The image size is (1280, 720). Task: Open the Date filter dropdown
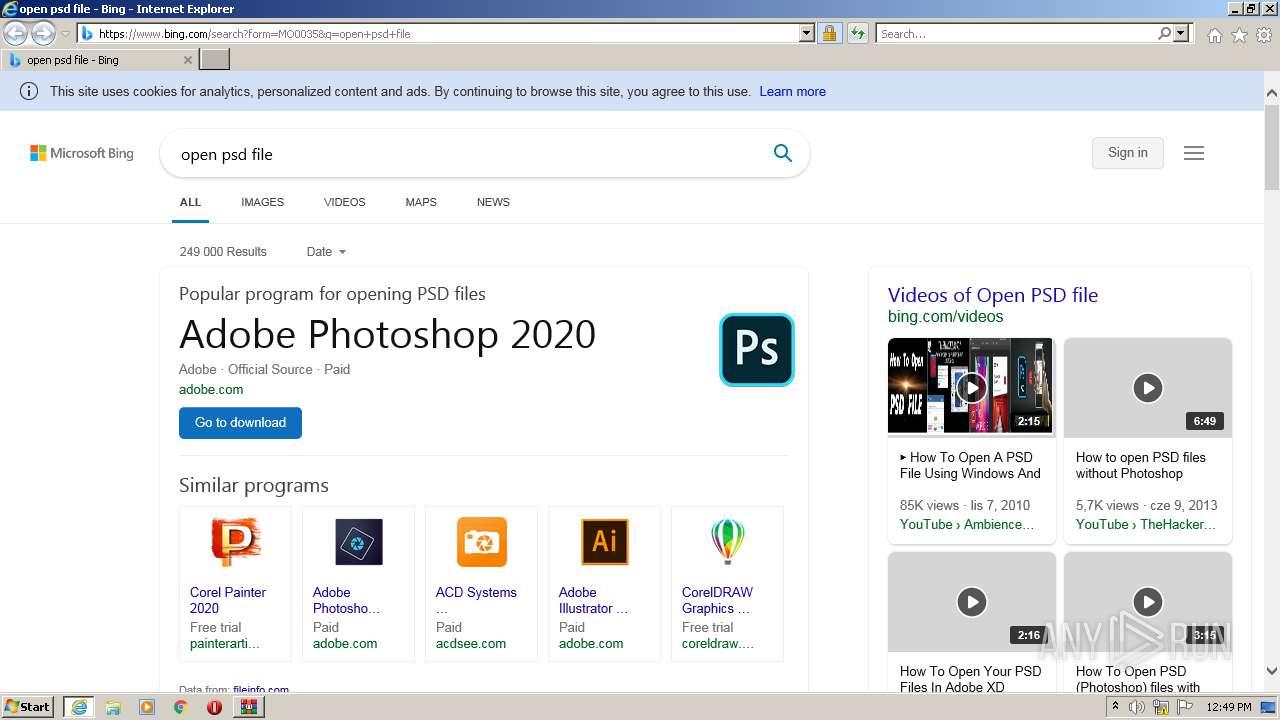pyautogui.click(x=326, y=252)
